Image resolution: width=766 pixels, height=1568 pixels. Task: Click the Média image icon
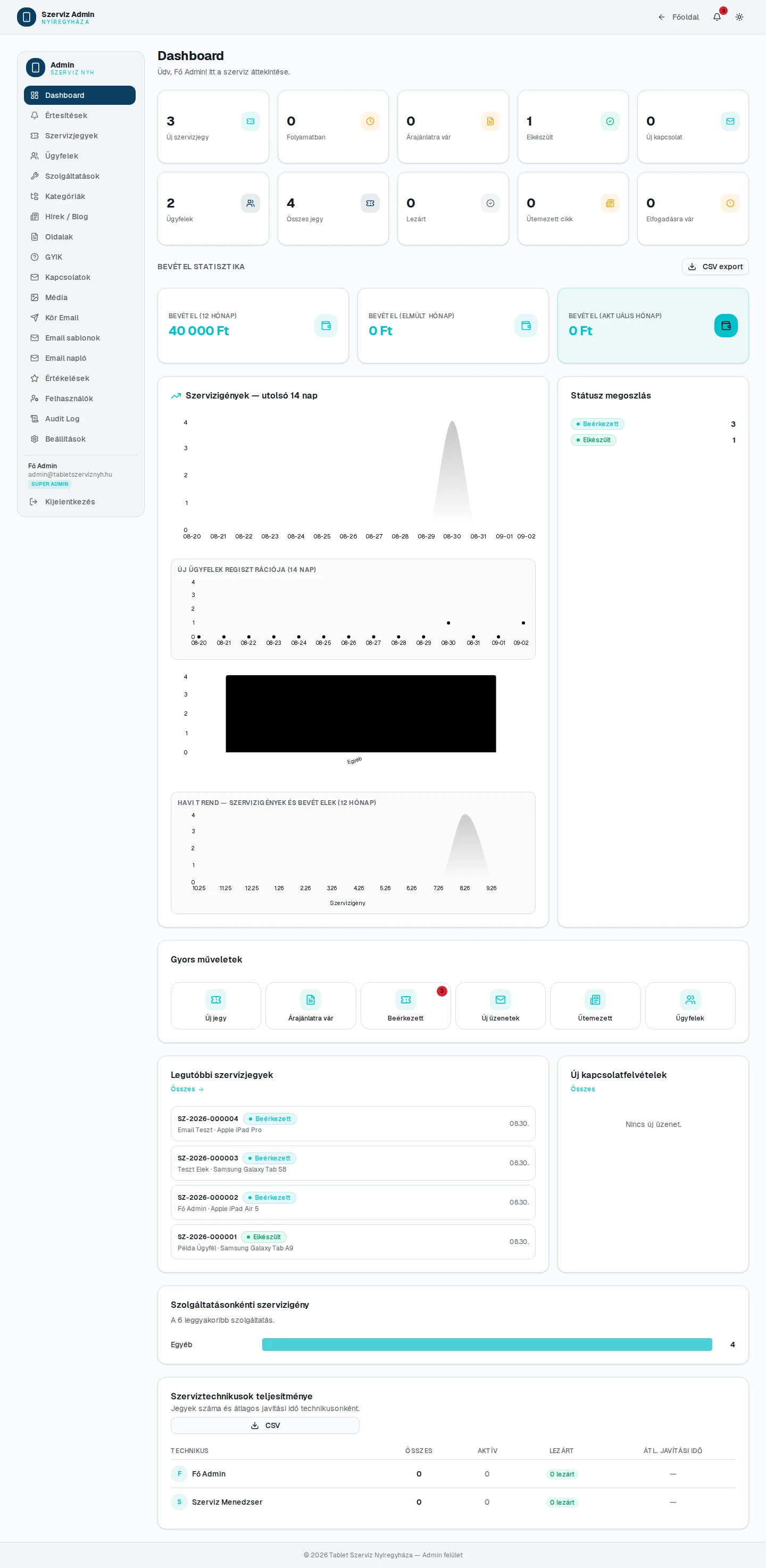pyautogui.click(x=35, y=297)
